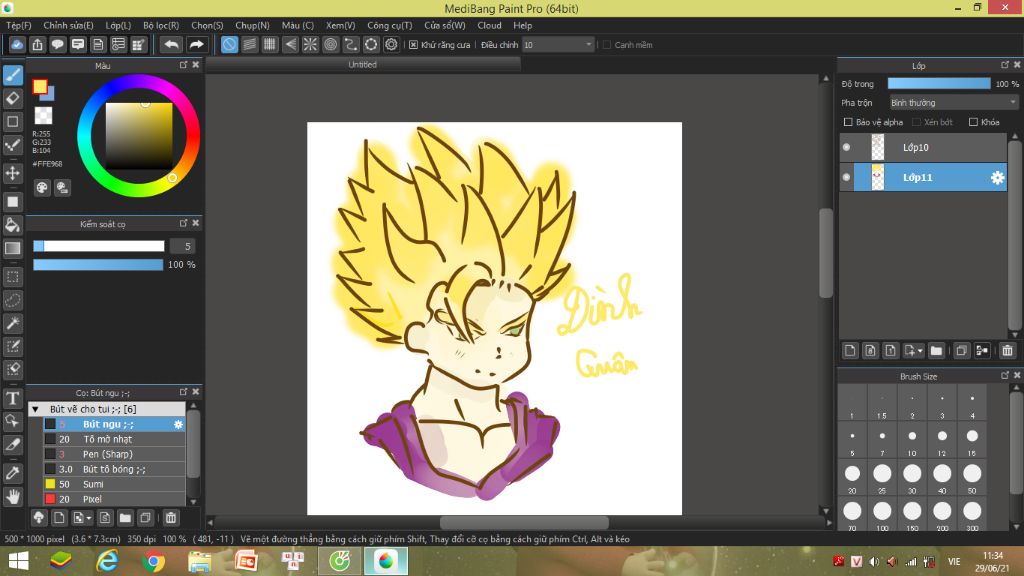This screenshot has height=576, width=1024.
Task: Open settings gear for Bút ngu brush
Action: (178, 424)
